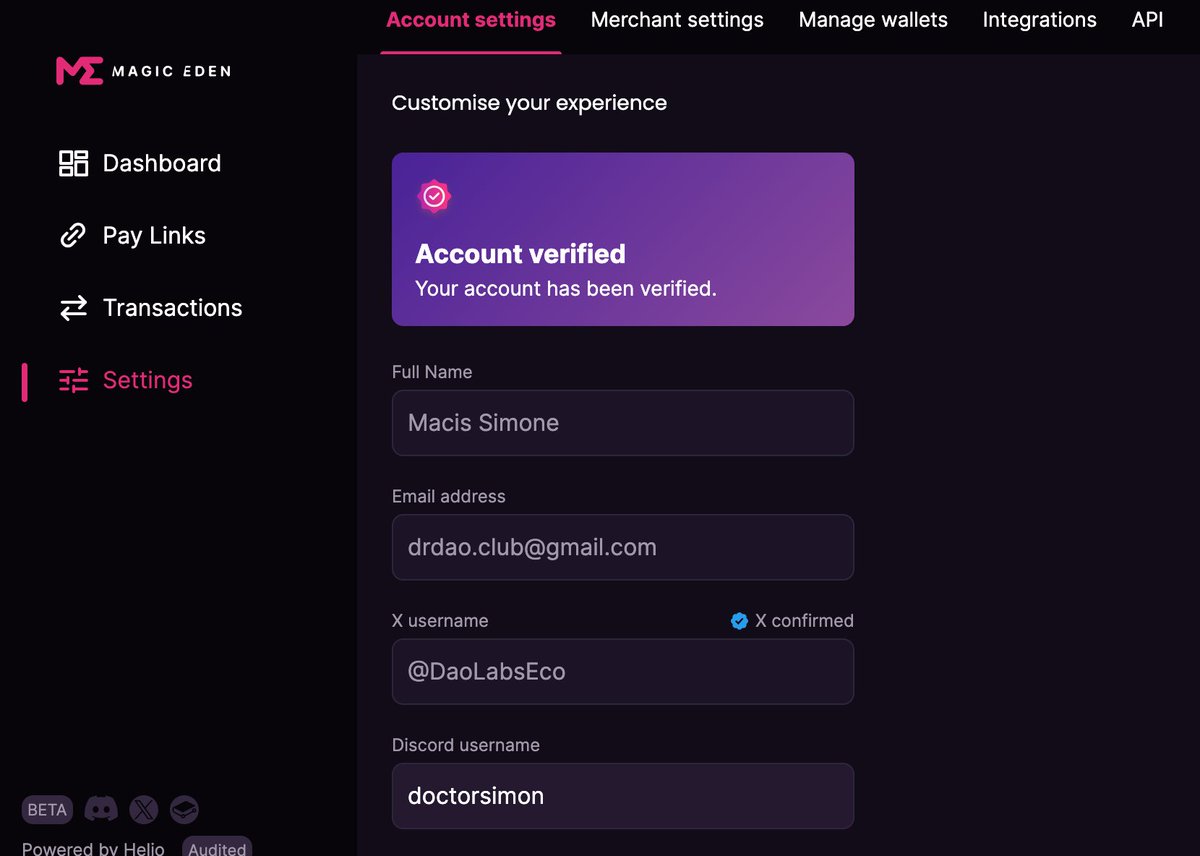Click 'Your account has been verified.' text
The image size is (1200, 856).
pos(566,289)
